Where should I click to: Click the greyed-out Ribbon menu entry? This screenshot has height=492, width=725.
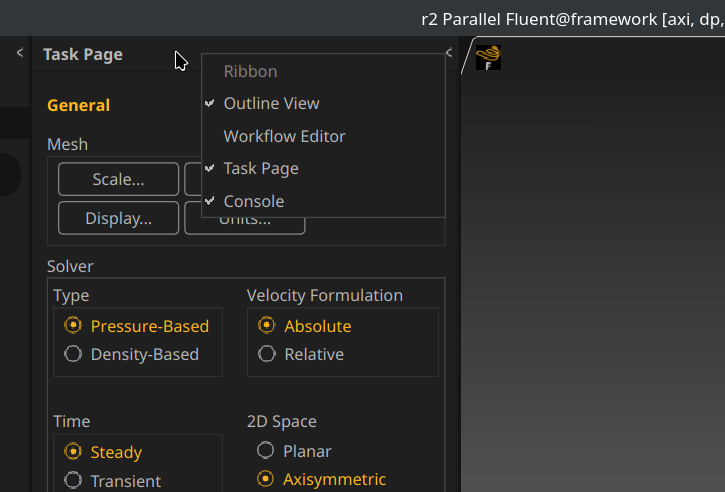(x=250, y=72)
